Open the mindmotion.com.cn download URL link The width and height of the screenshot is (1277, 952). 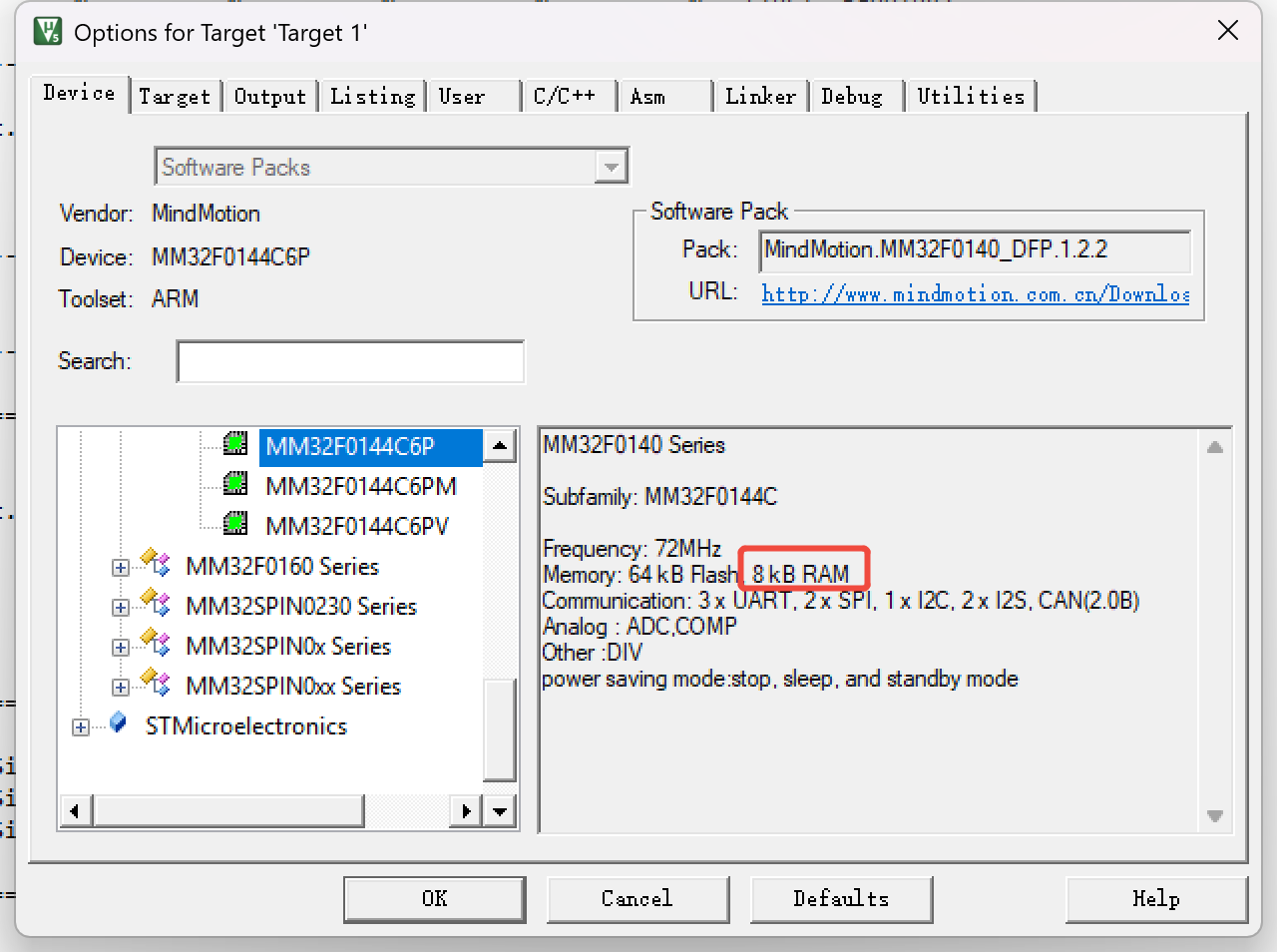pyautogui.click(x=976, y=293)
